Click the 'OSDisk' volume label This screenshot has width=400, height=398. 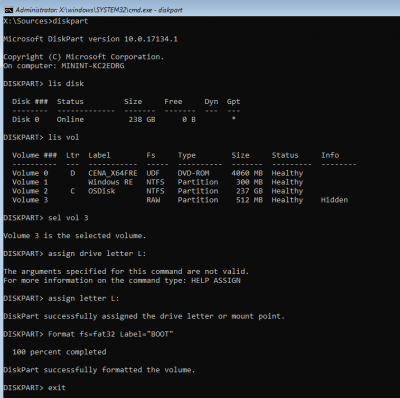[x=102, y=191]
